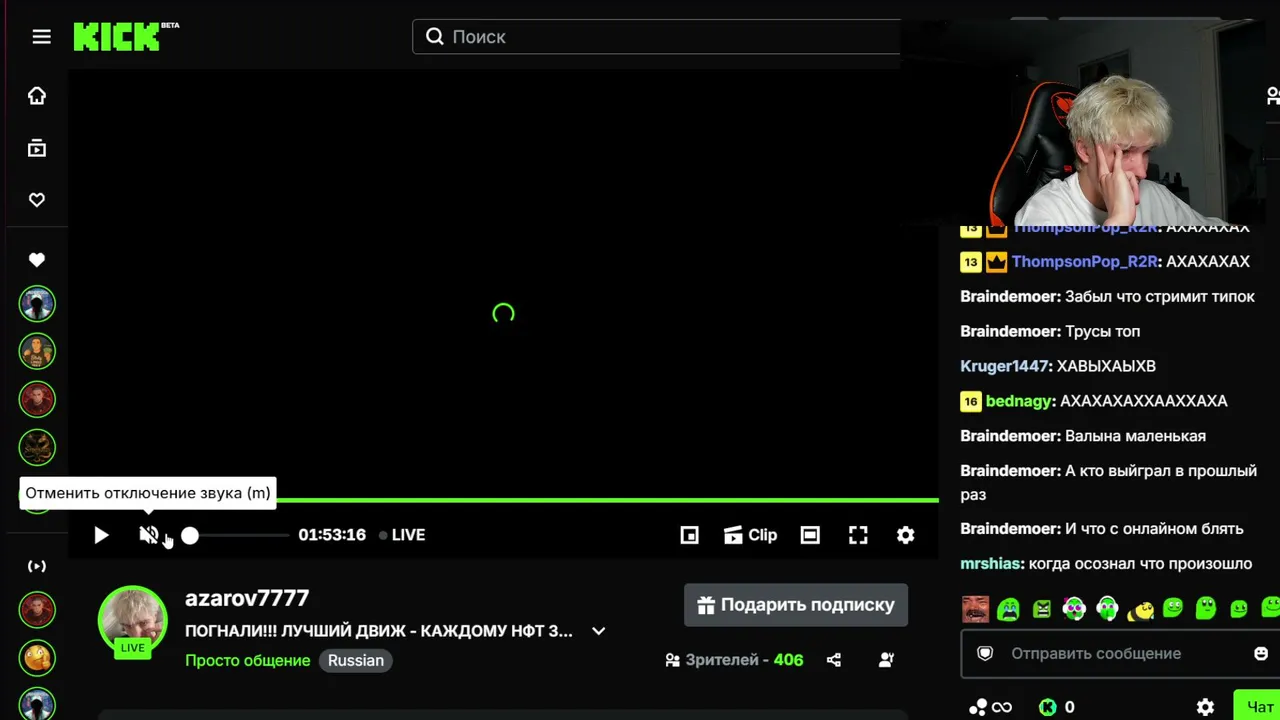The image size is (1280, 720).
Task: Click the 01:53:16 stream timestamp
Action: click(332, 535)
